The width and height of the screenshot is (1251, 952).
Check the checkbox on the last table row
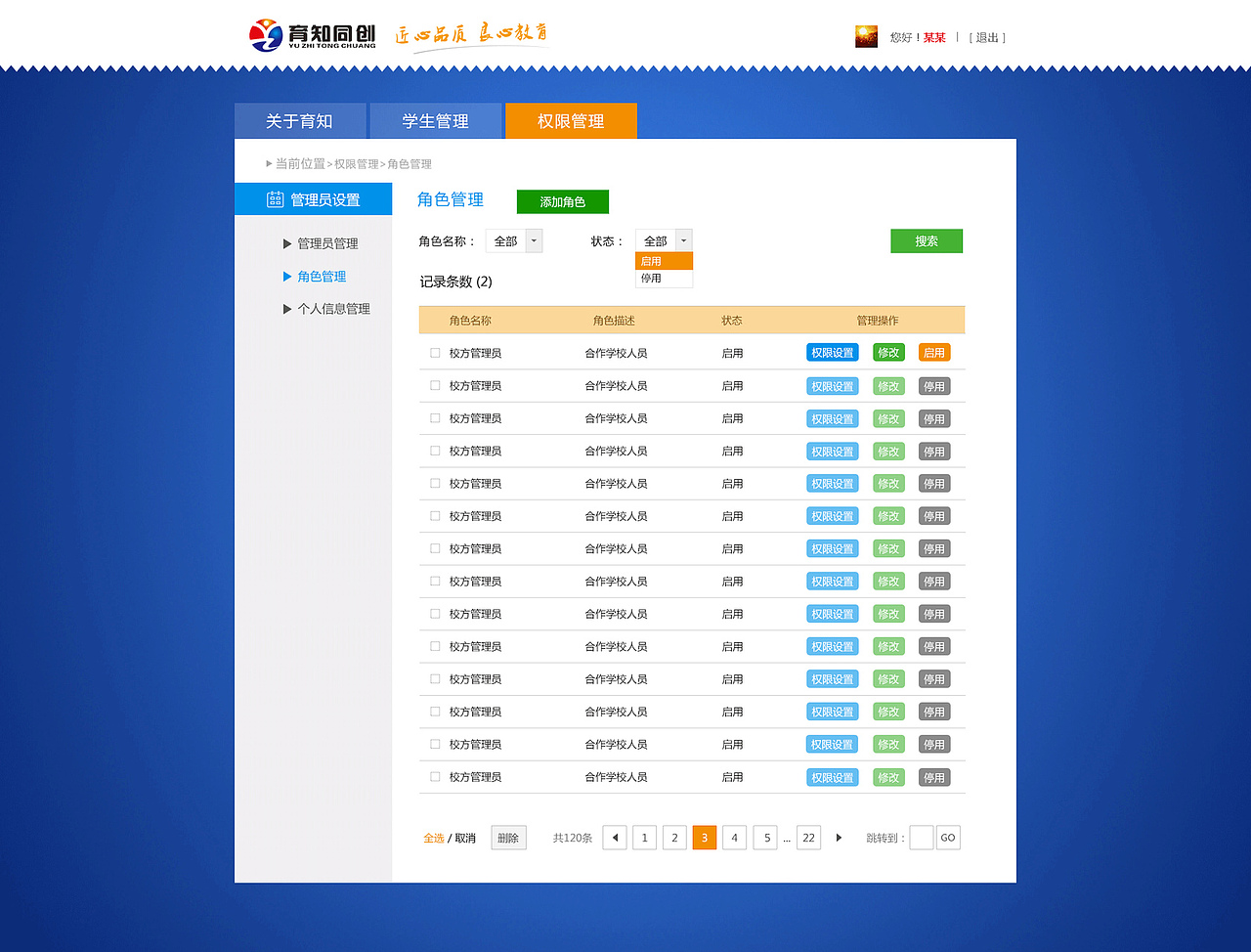coord(435,776)
